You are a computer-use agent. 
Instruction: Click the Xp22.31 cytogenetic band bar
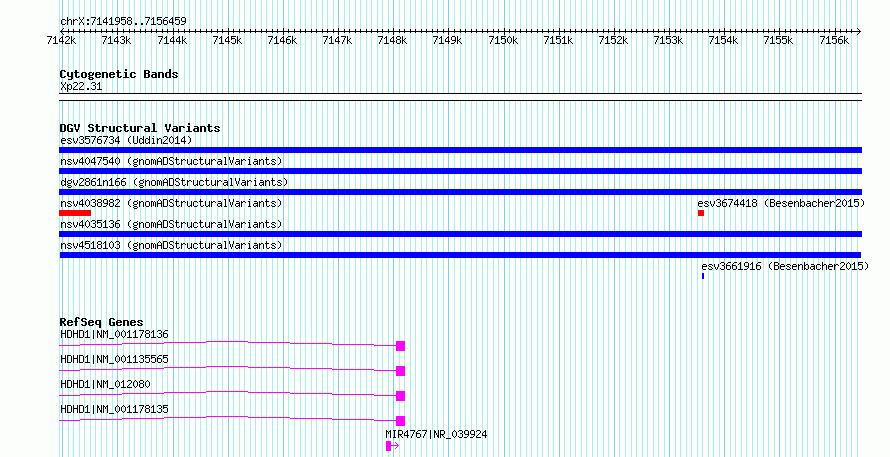tap(460, 97)
